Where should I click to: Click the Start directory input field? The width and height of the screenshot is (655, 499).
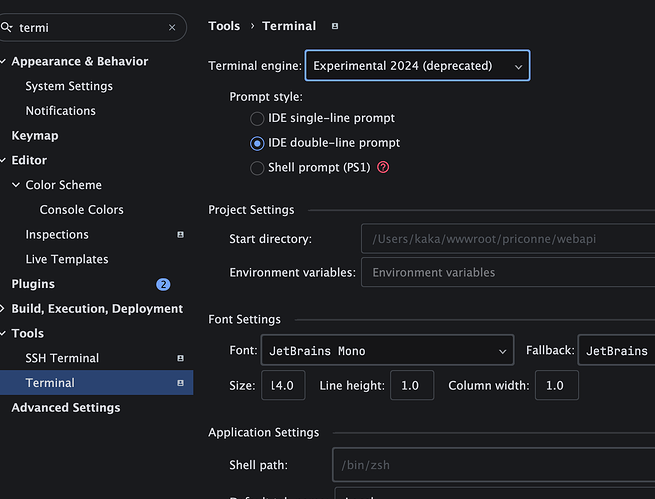pos(508,239)
